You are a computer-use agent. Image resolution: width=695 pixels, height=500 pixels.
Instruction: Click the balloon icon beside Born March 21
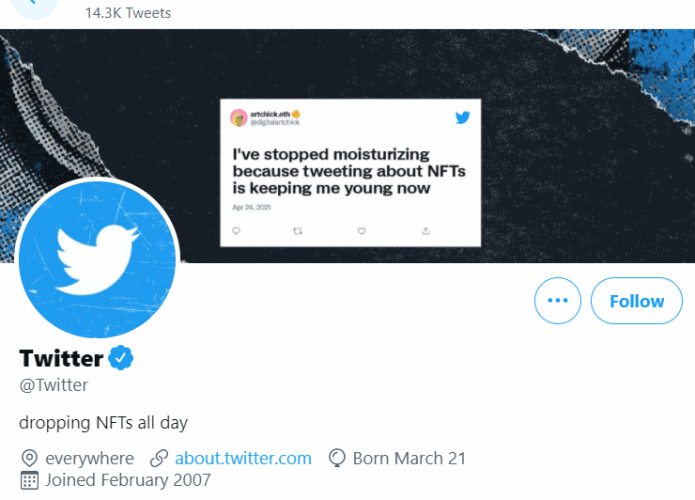point(337,458)
